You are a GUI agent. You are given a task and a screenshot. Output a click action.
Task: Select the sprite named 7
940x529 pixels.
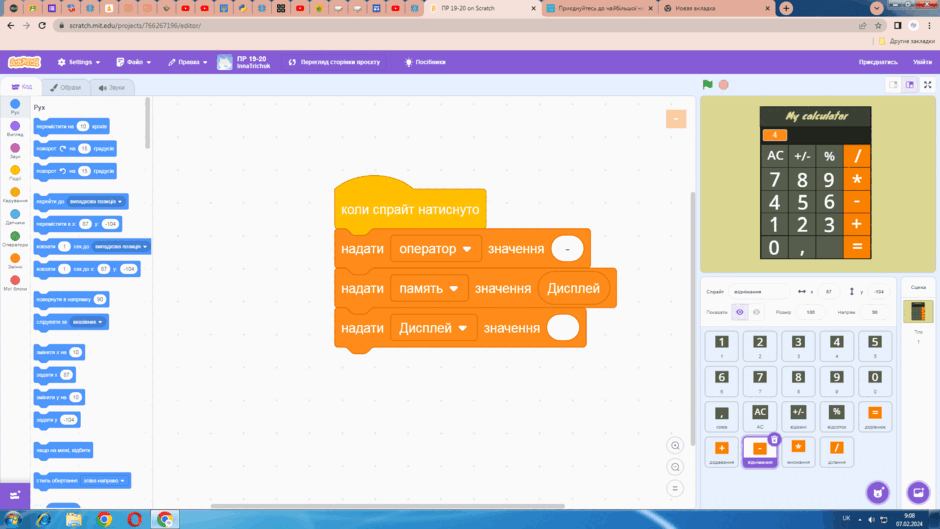pos(760,381)
